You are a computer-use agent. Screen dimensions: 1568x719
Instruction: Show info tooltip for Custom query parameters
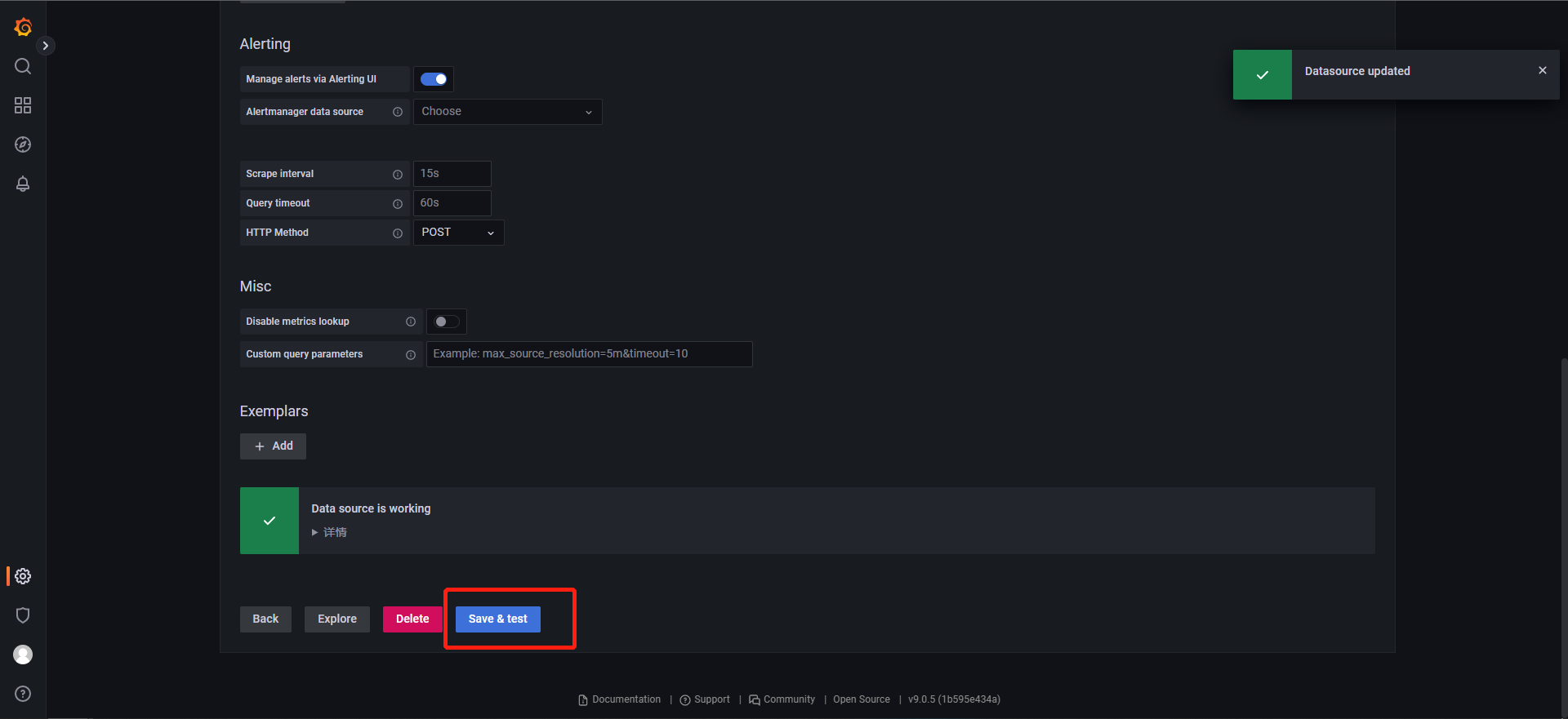(411, 354)
